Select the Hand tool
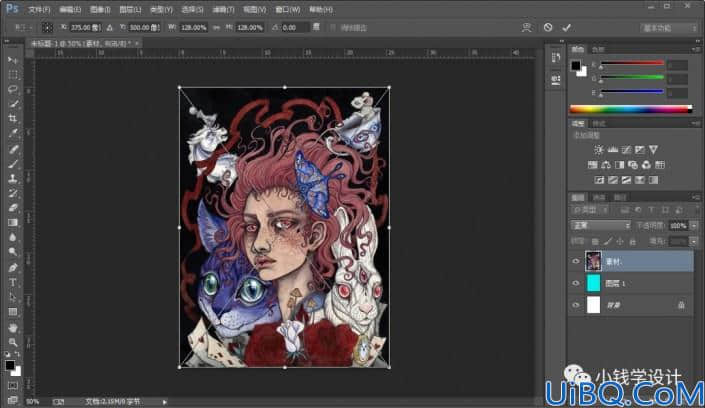Image resolution: width=705 pixels, height=408 pixels. pyautogui.click(x=13, y=327)
